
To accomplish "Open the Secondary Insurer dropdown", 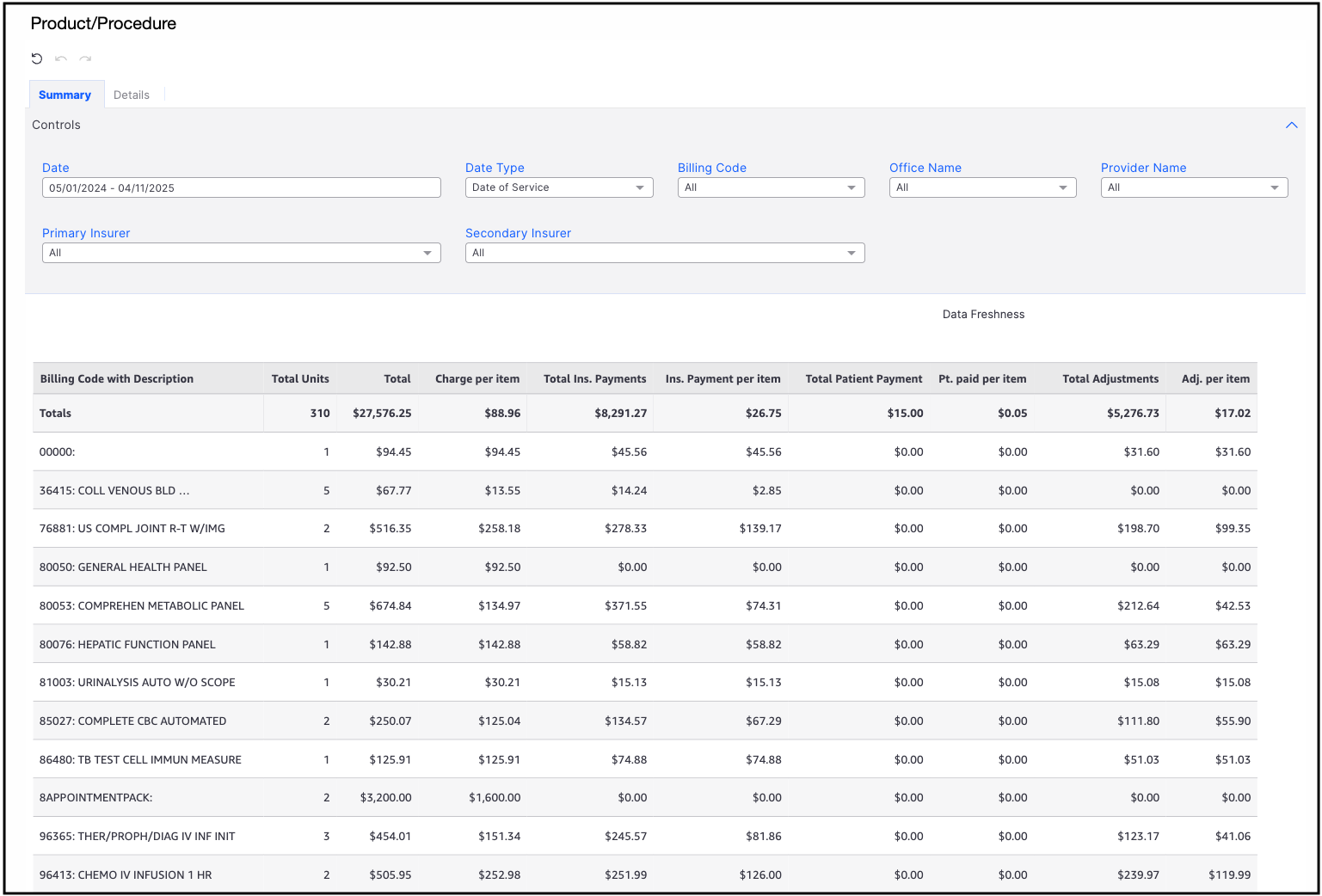I will pos(664,253).
